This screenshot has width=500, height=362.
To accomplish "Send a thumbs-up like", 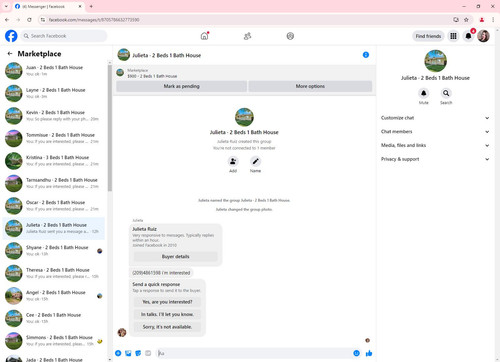I will coord(369,353).
